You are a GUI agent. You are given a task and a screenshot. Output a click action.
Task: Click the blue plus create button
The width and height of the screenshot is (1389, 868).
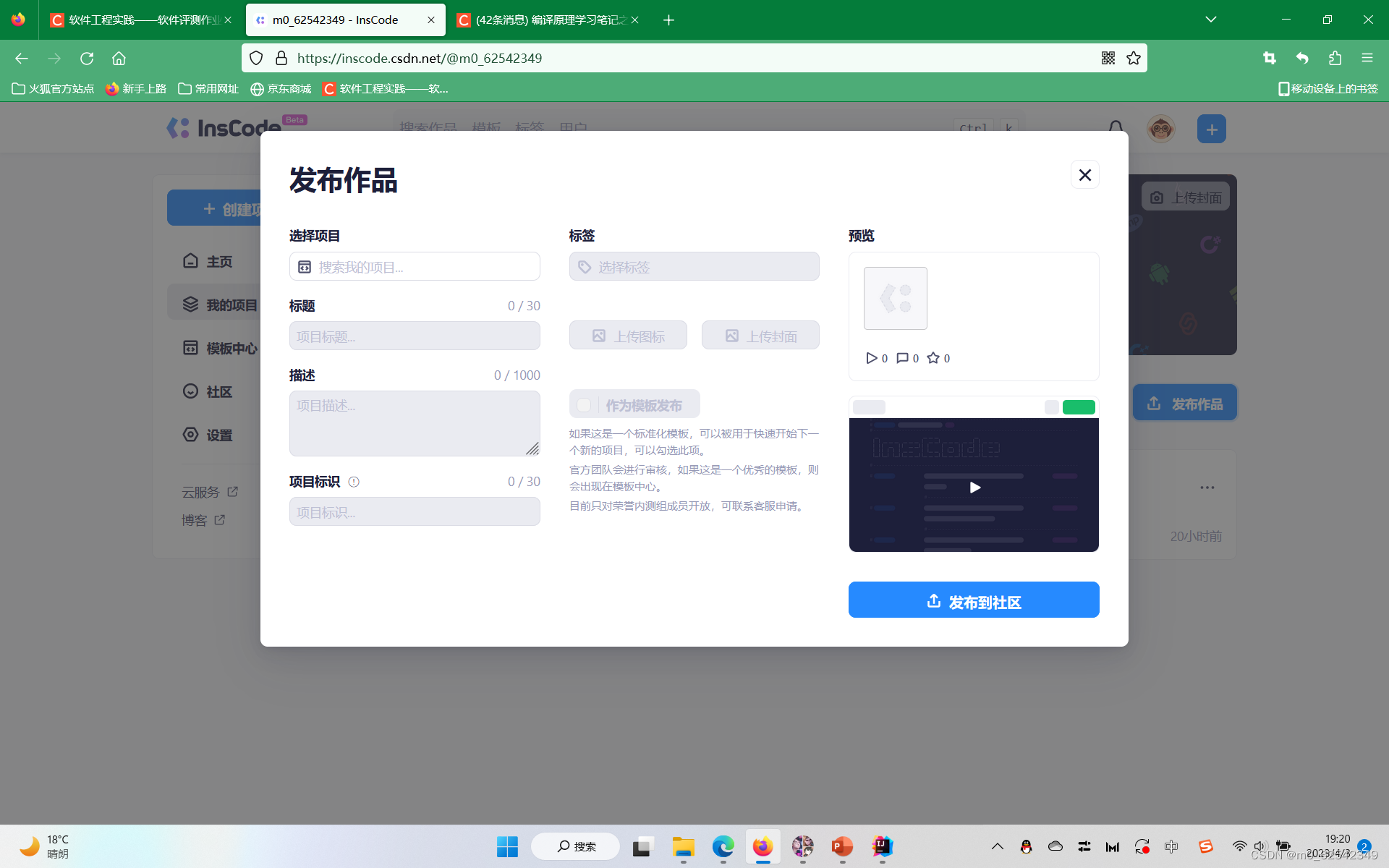click(1211, 129)
